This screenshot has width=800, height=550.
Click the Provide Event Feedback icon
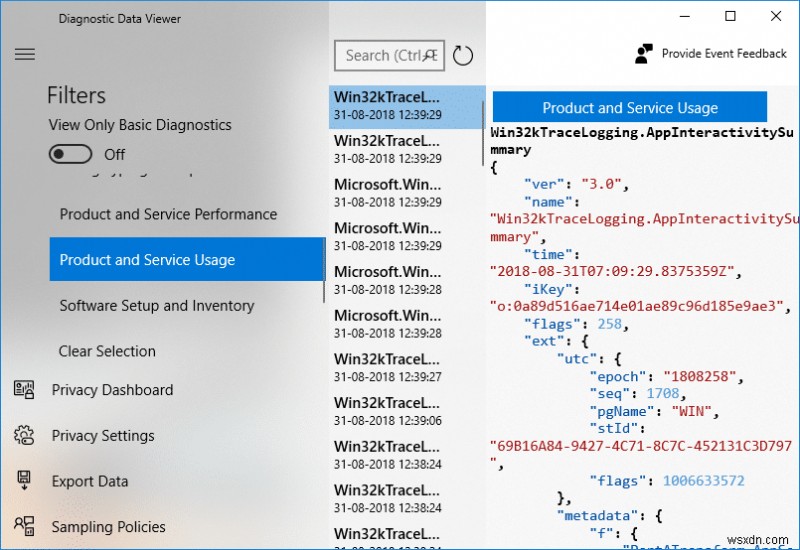pos(644,54)
